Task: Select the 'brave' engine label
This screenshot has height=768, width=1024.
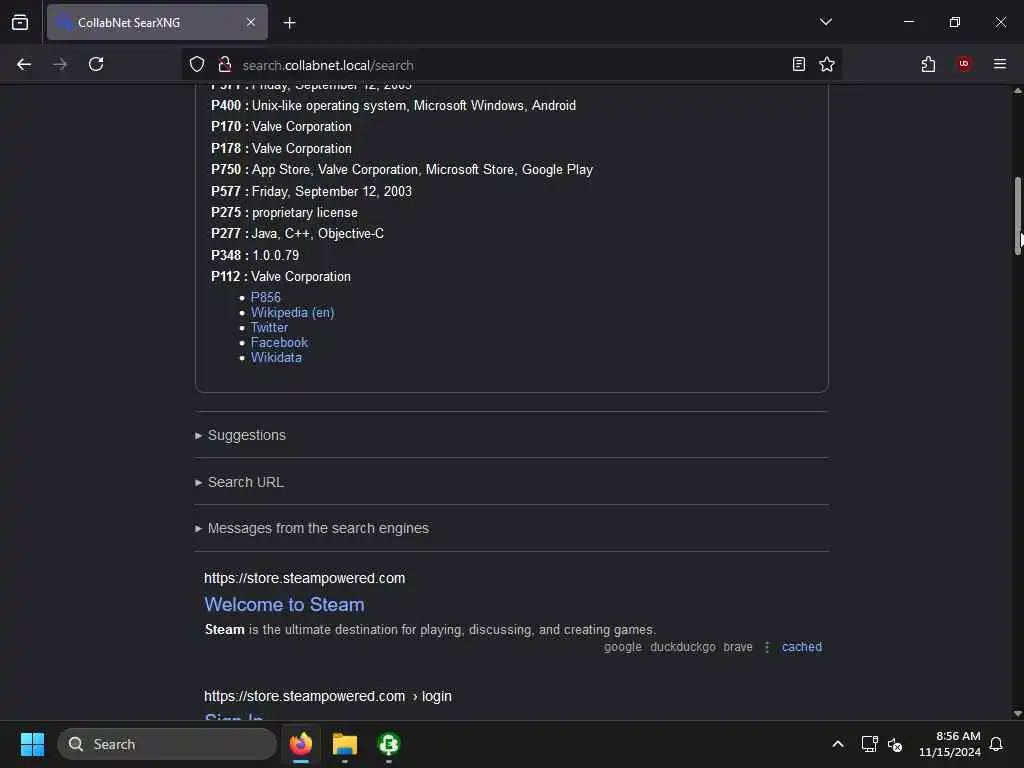Action: point(738,647)
